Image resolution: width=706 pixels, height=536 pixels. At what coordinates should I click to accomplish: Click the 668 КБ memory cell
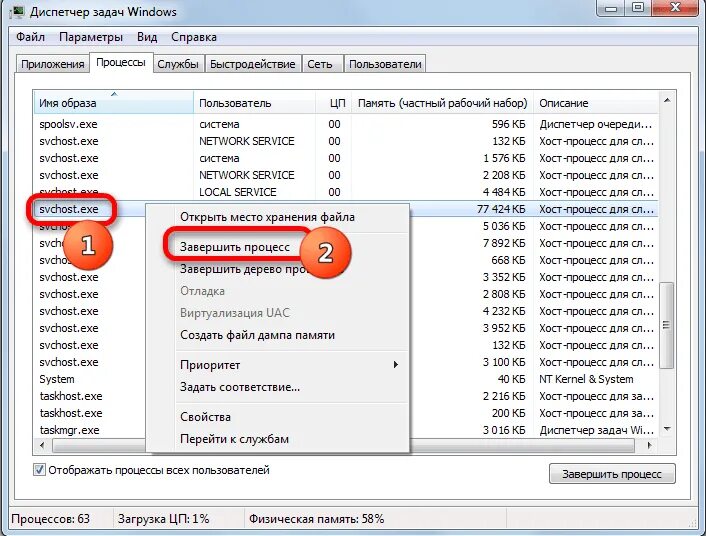tap(508, 260)
